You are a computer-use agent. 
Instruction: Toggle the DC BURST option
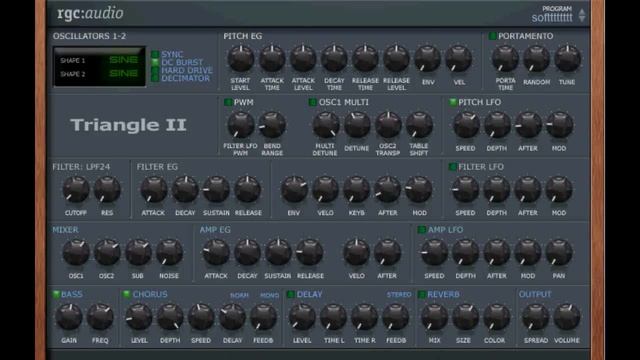point(155,62)
